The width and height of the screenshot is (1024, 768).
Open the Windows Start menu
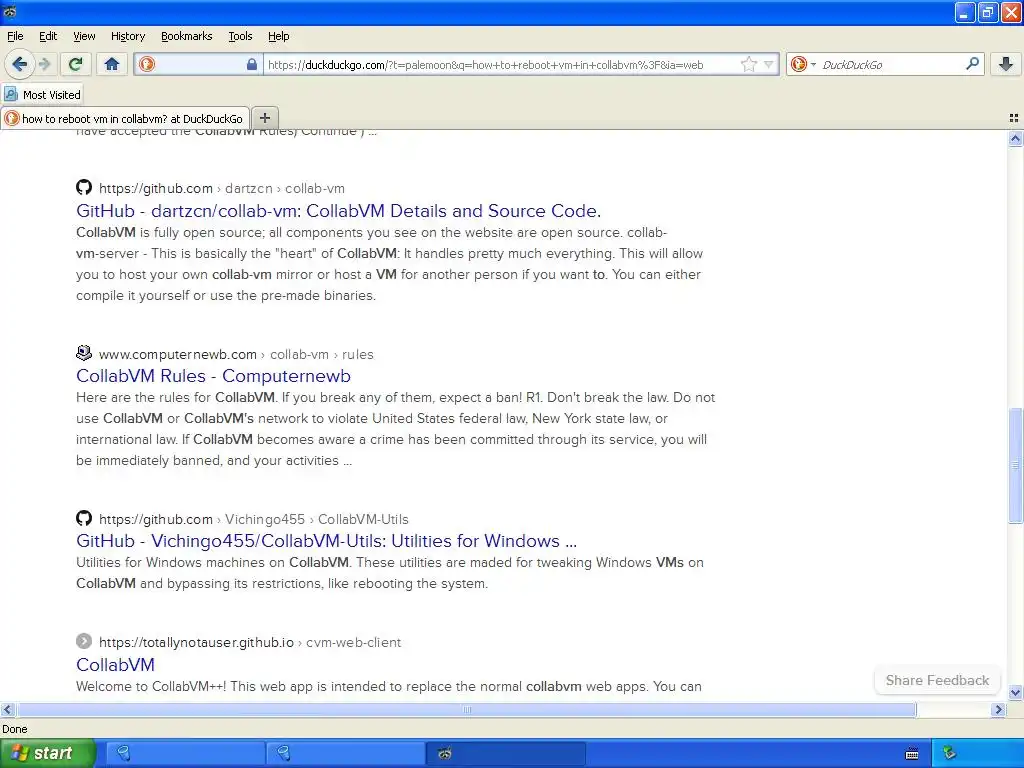coord(48,753)
